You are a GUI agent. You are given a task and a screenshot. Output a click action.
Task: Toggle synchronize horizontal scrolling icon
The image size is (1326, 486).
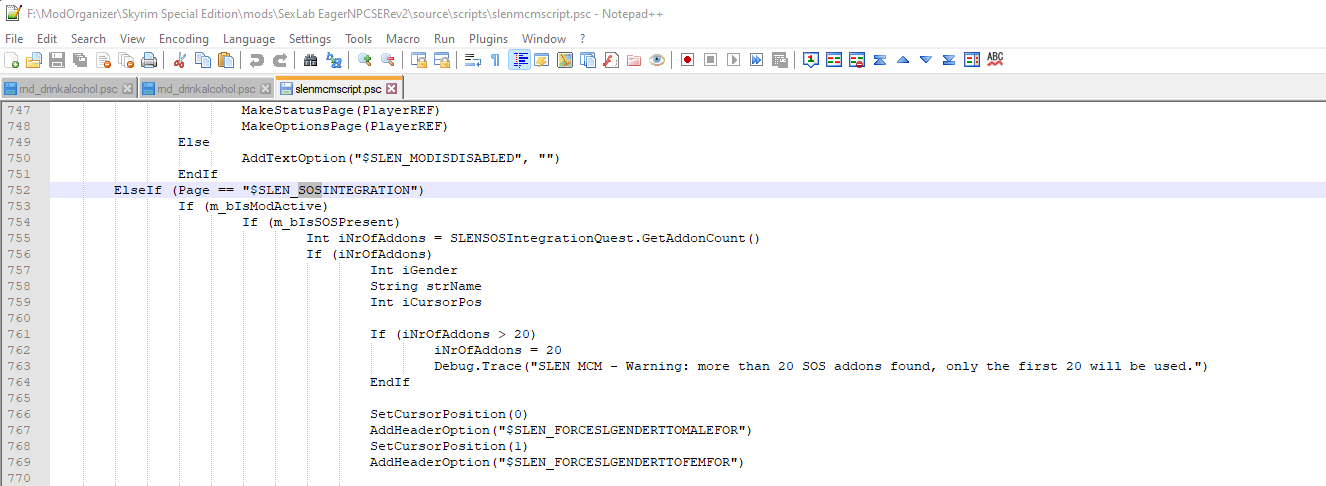[442, 60]
